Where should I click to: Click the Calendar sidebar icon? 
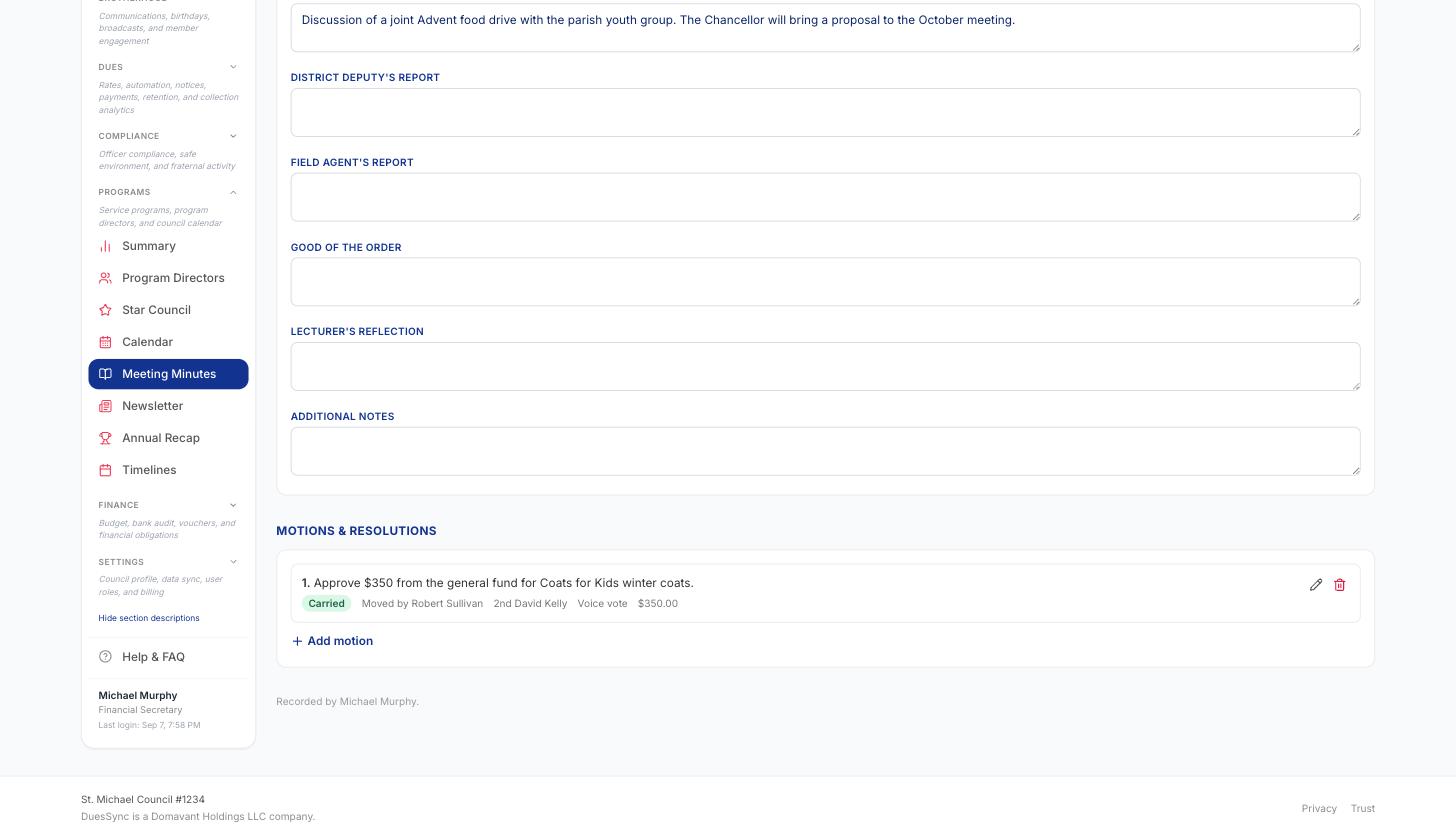tap(105, 342)
